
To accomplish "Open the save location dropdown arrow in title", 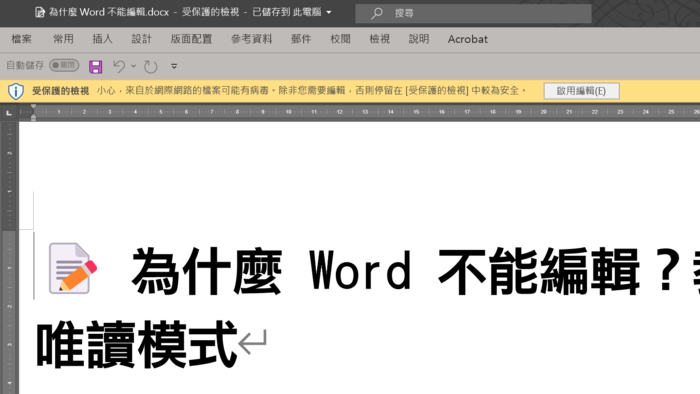I will [329, 12].
